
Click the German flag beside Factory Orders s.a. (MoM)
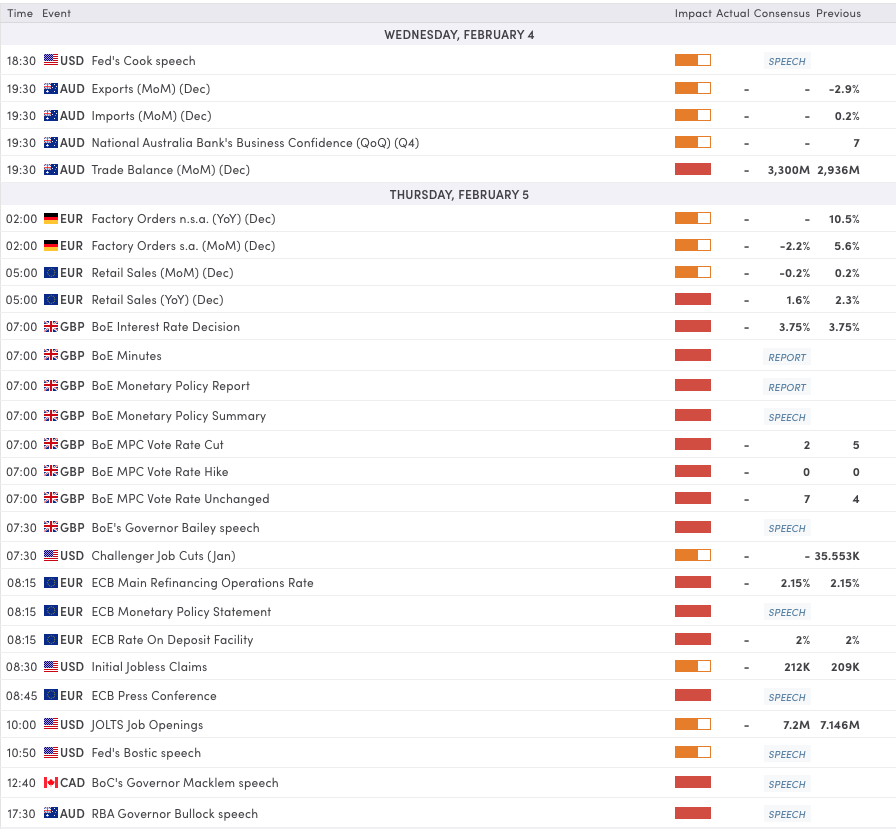(x=51, y=246)
